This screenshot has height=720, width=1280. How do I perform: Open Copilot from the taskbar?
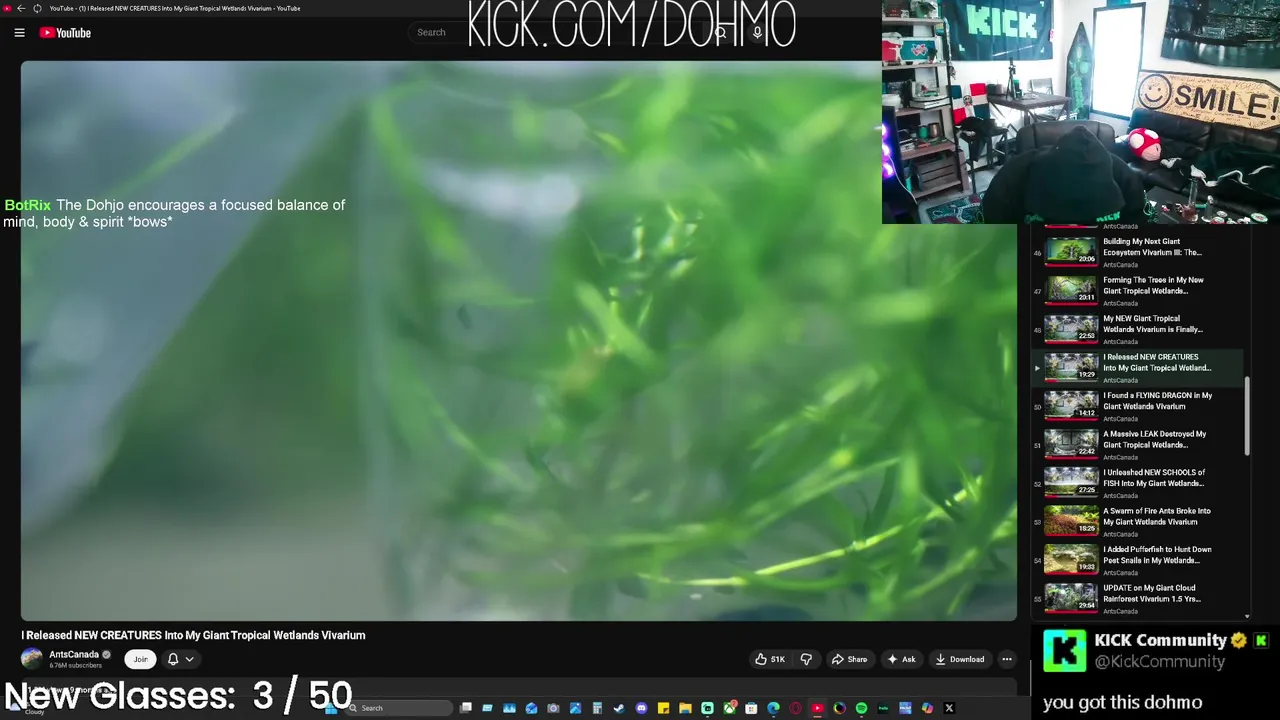[x=927, y=708]
